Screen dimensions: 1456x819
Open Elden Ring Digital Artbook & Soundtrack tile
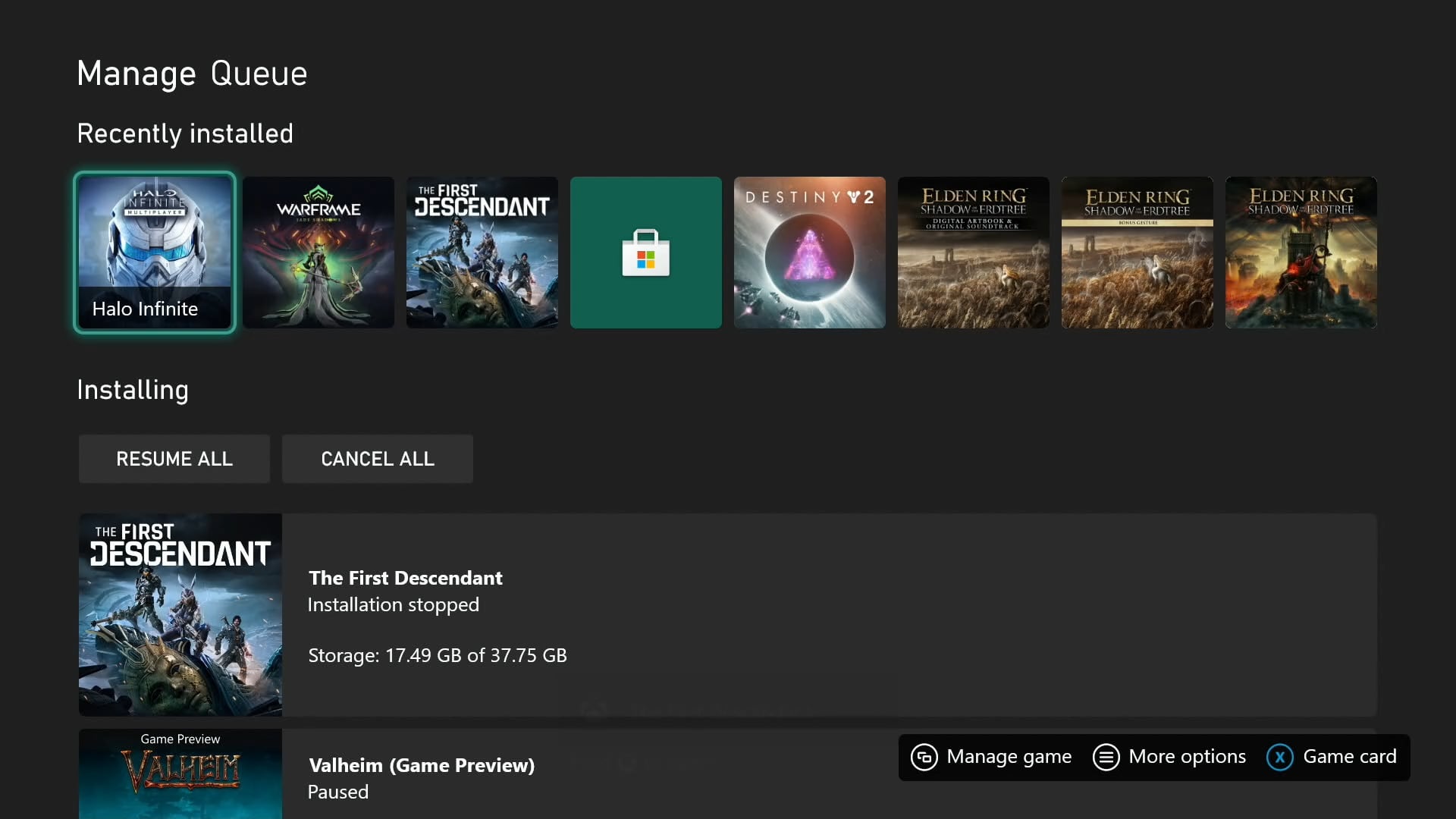click(x=974, y=253)
